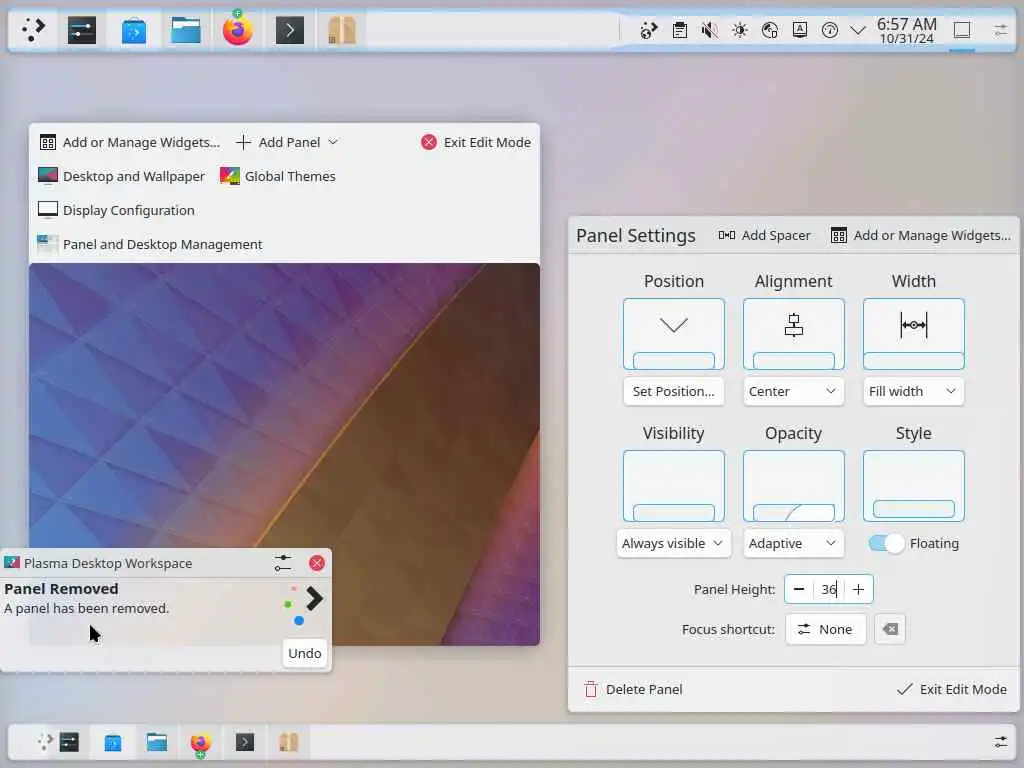Launch Firefox from the top panel
The height and width of the screenshot is (768, 1024).
238,30
